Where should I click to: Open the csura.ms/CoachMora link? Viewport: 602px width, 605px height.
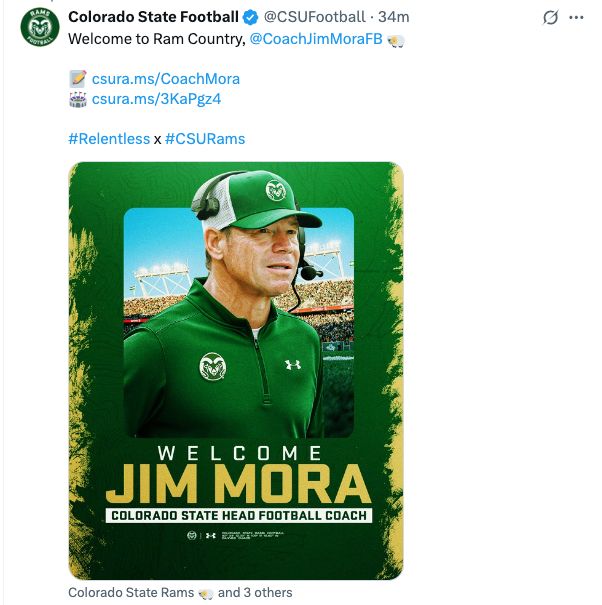point(166,78)
